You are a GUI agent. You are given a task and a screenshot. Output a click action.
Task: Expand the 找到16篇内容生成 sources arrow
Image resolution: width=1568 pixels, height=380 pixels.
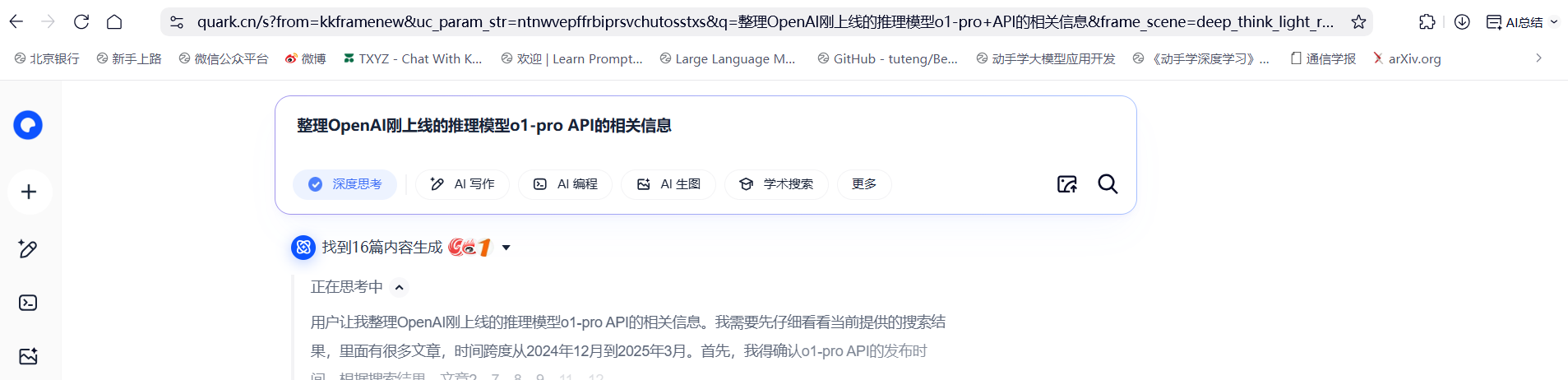pos(506,248)
